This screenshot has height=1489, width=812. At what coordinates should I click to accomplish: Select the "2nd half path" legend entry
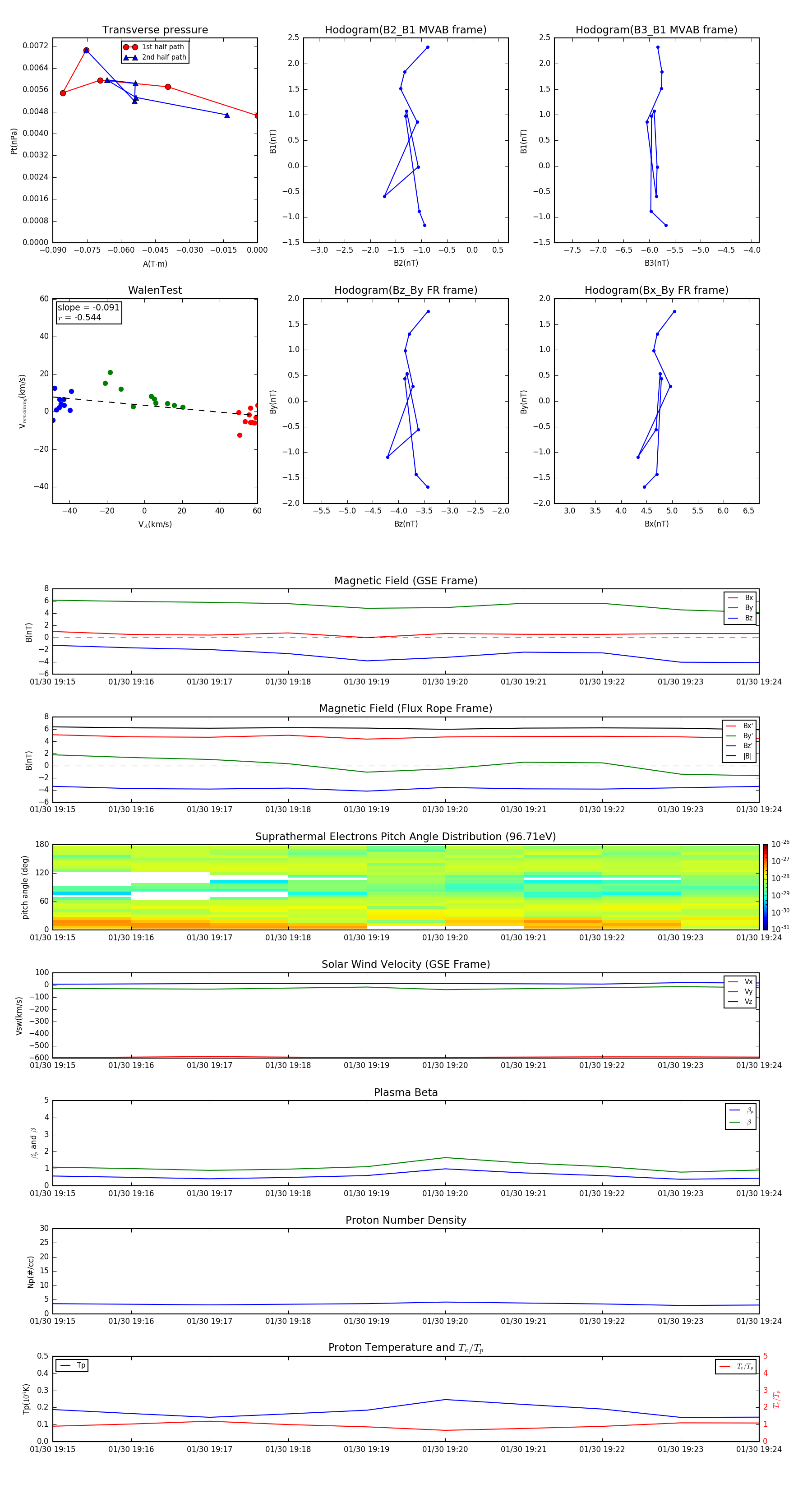coord(154,57)
